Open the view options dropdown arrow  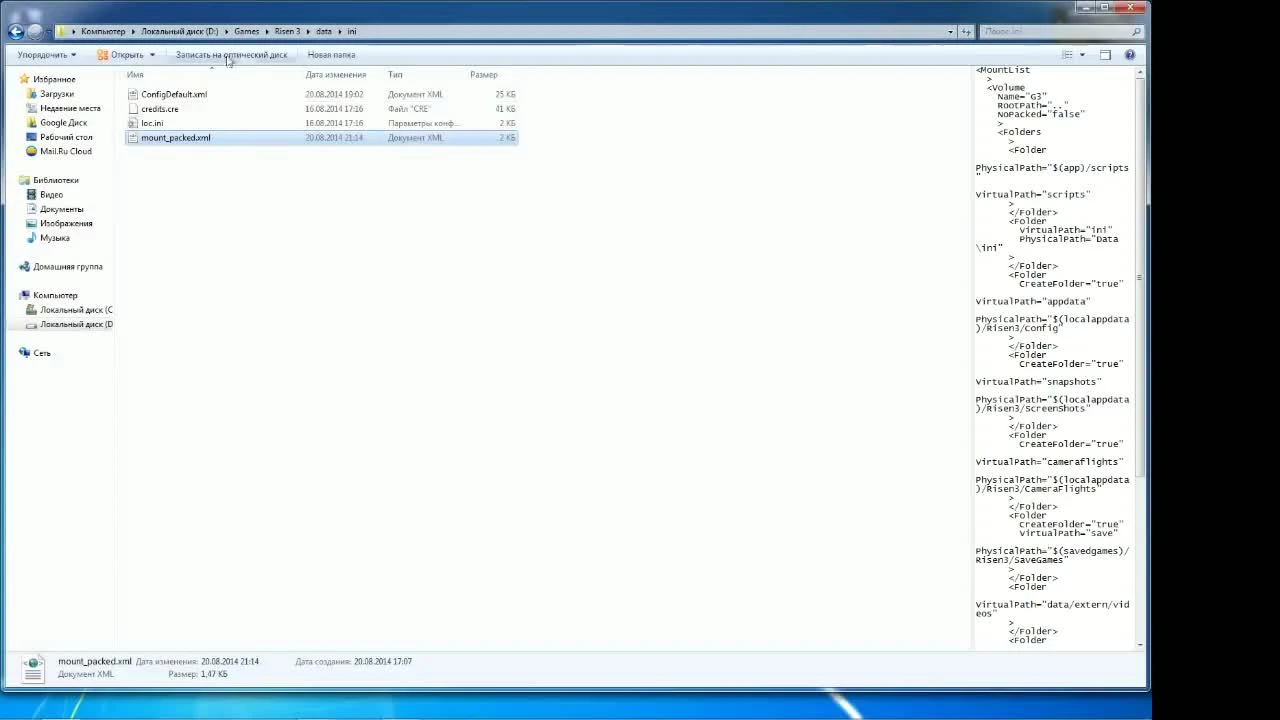[x=1082, y=55]
